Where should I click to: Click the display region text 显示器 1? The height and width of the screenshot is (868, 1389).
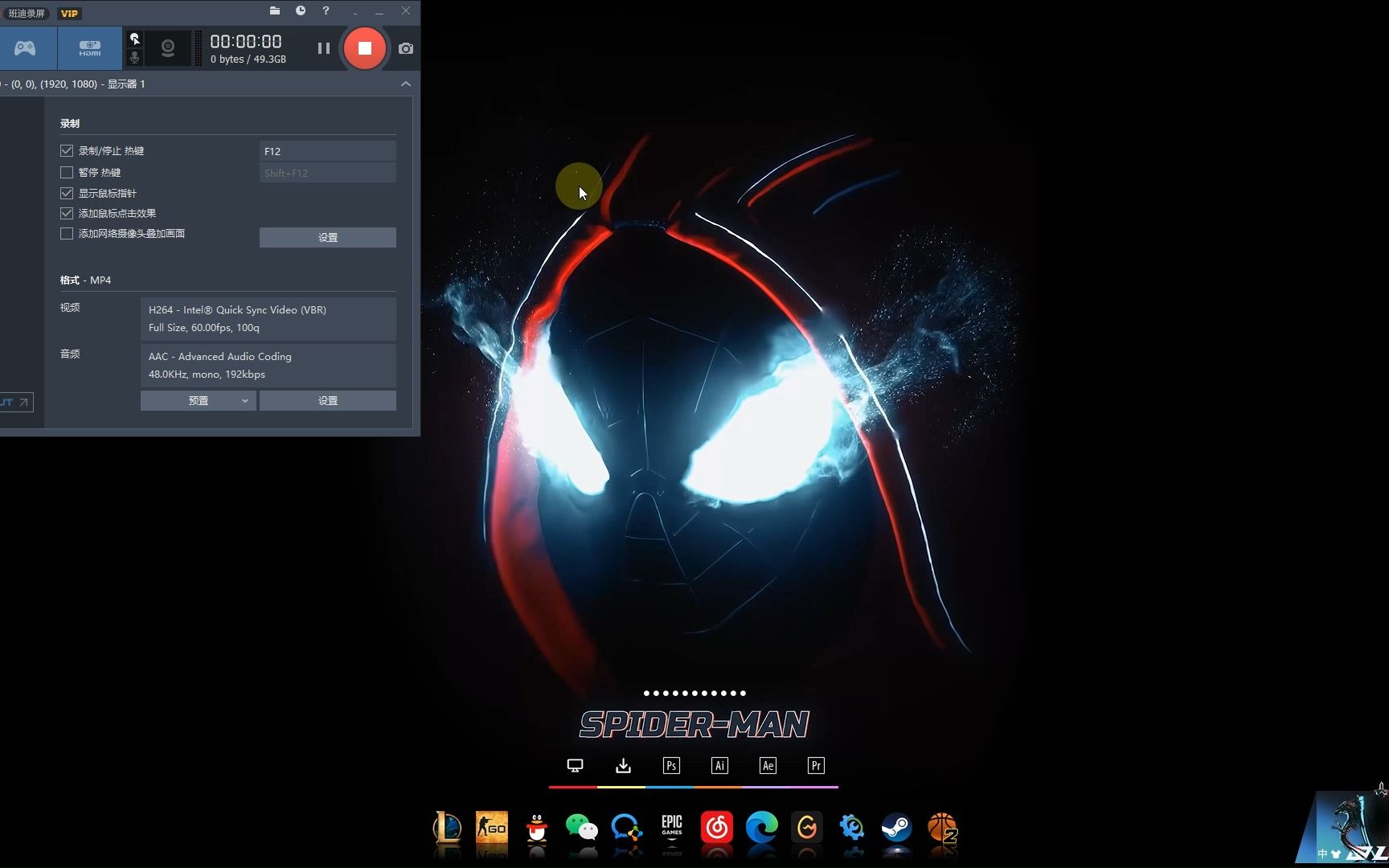[x=126, y=84]
